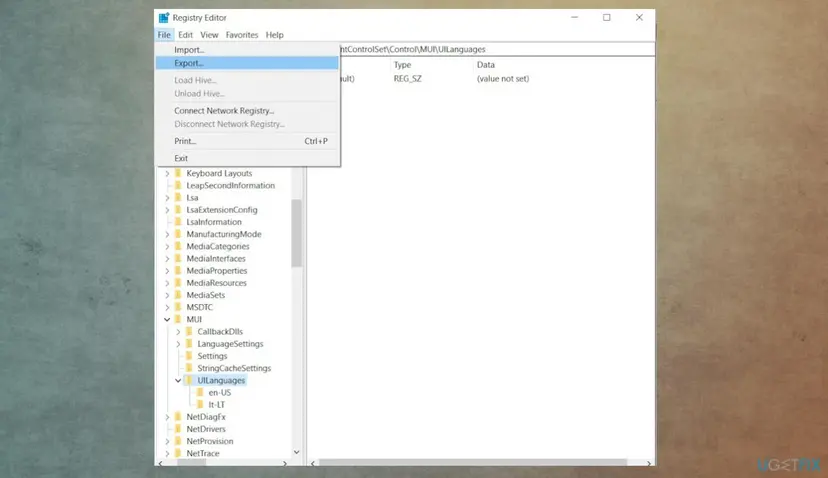Screen dimensions: 828x478
Task: Expand the NetDiagFx key
Action: point(167,417)
